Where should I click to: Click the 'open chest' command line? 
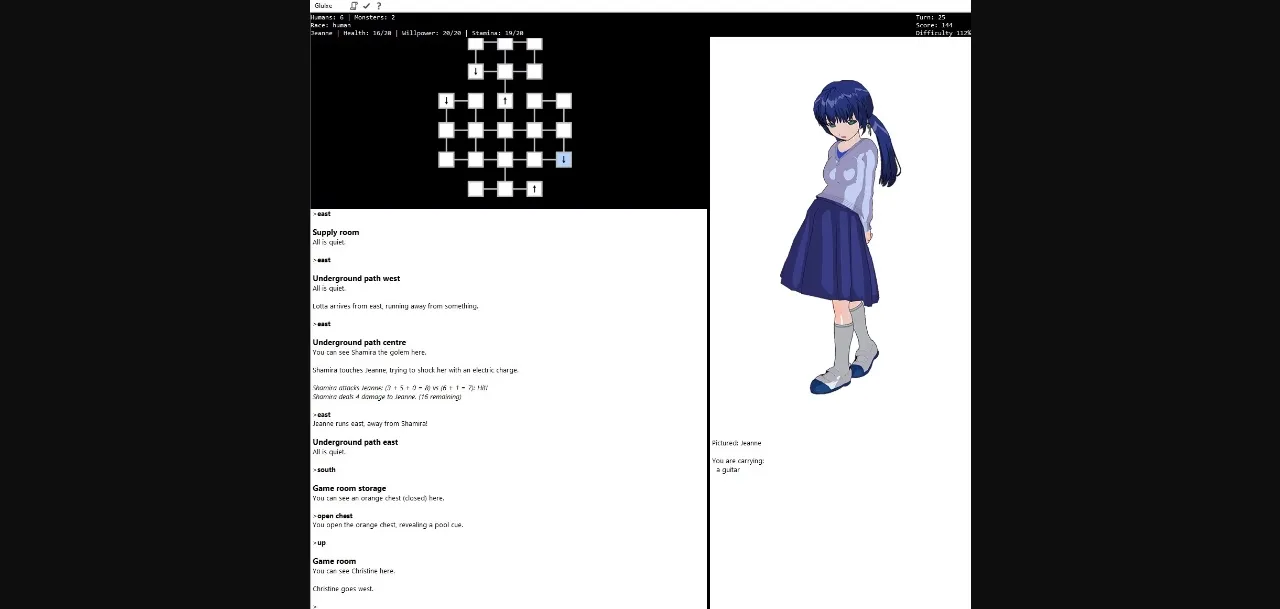335,516
